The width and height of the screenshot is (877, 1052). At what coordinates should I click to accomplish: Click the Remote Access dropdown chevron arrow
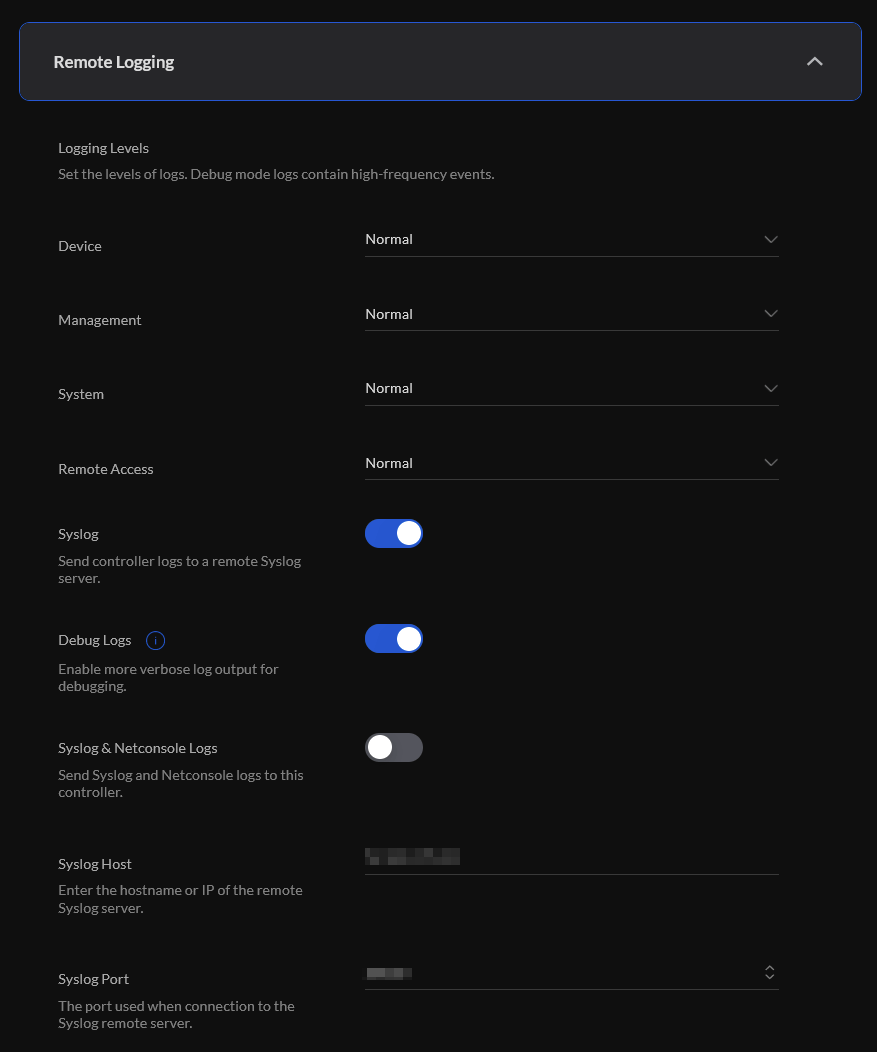(771, 463)
